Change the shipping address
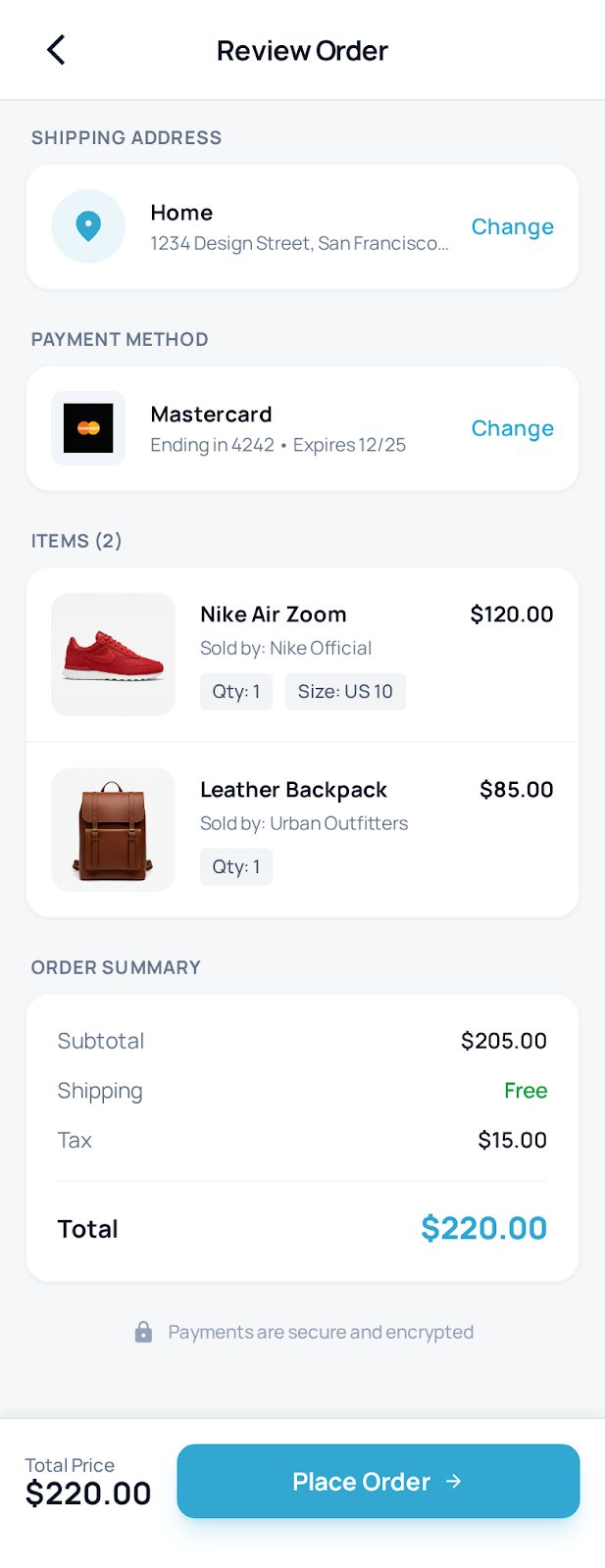The width and height of the screenshot is (605, 1568). pyautogui.click(x=512, y=226)
